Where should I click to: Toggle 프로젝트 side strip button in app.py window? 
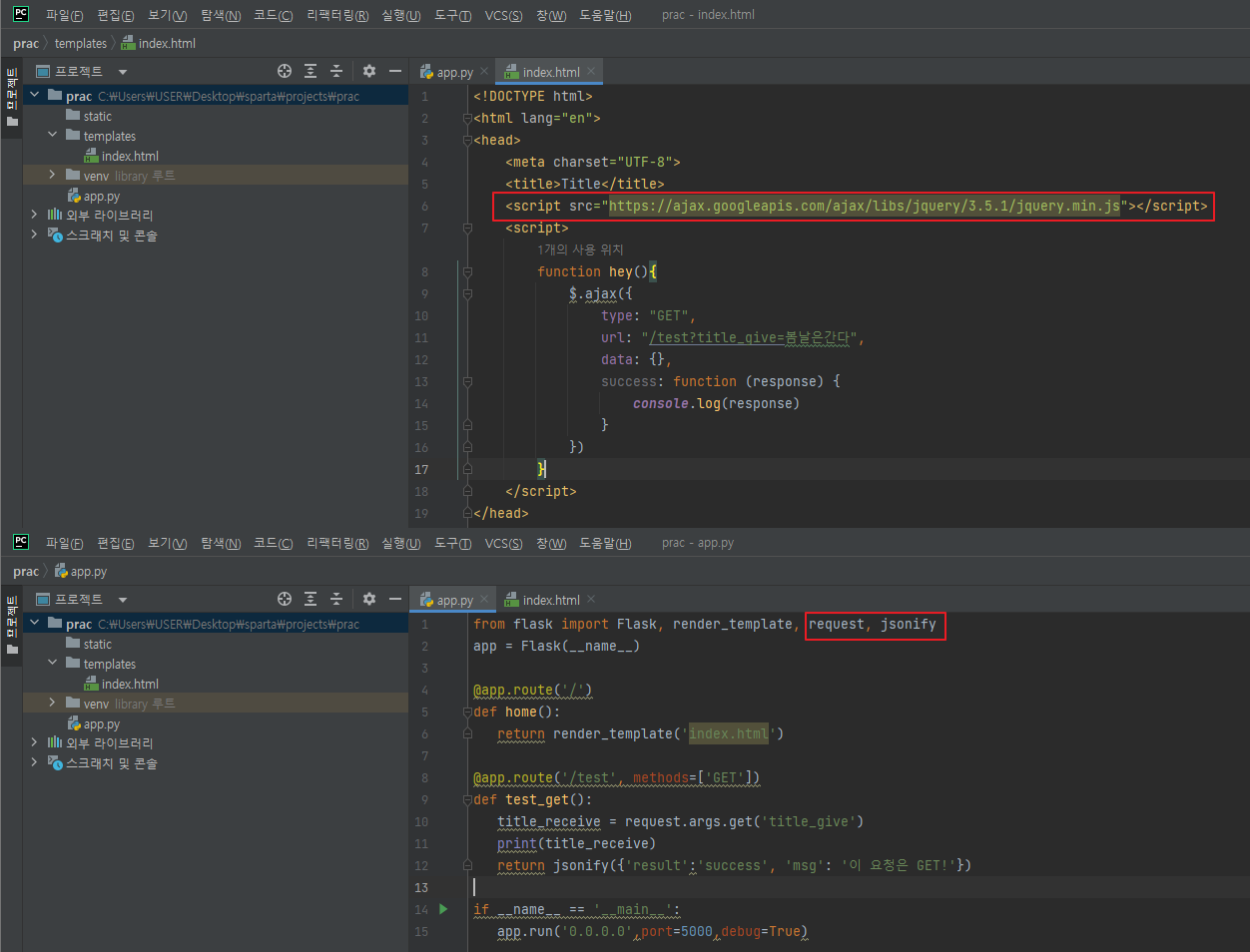click(12, 617)
